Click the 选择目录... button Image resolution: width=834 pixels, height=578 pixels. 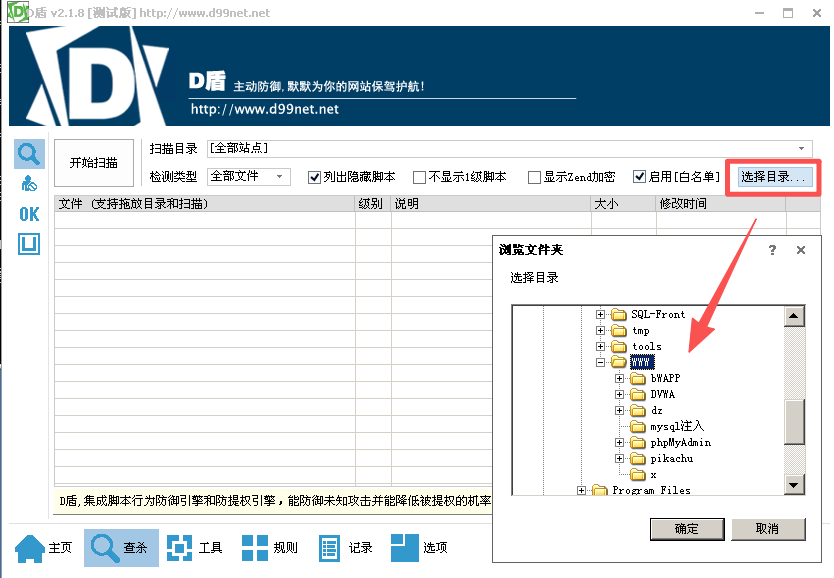tap(774, 177)
